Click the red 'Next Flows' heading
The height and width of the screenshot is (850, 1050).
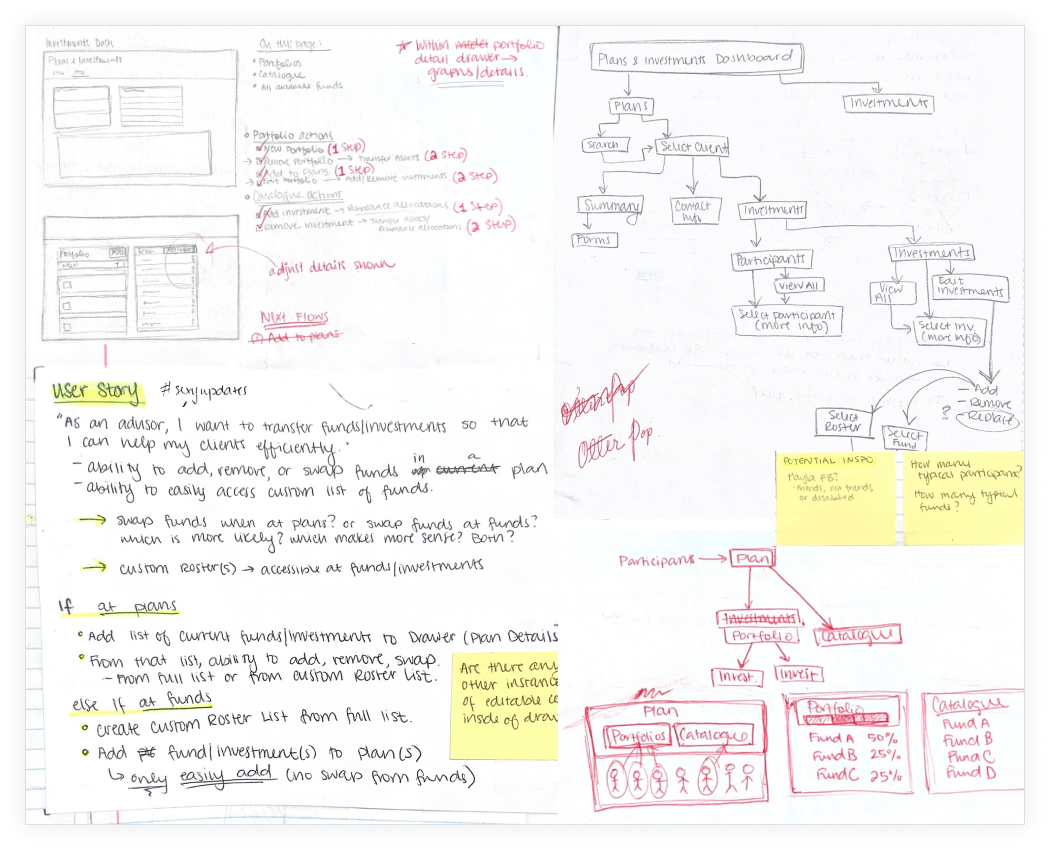click(294, 317)
